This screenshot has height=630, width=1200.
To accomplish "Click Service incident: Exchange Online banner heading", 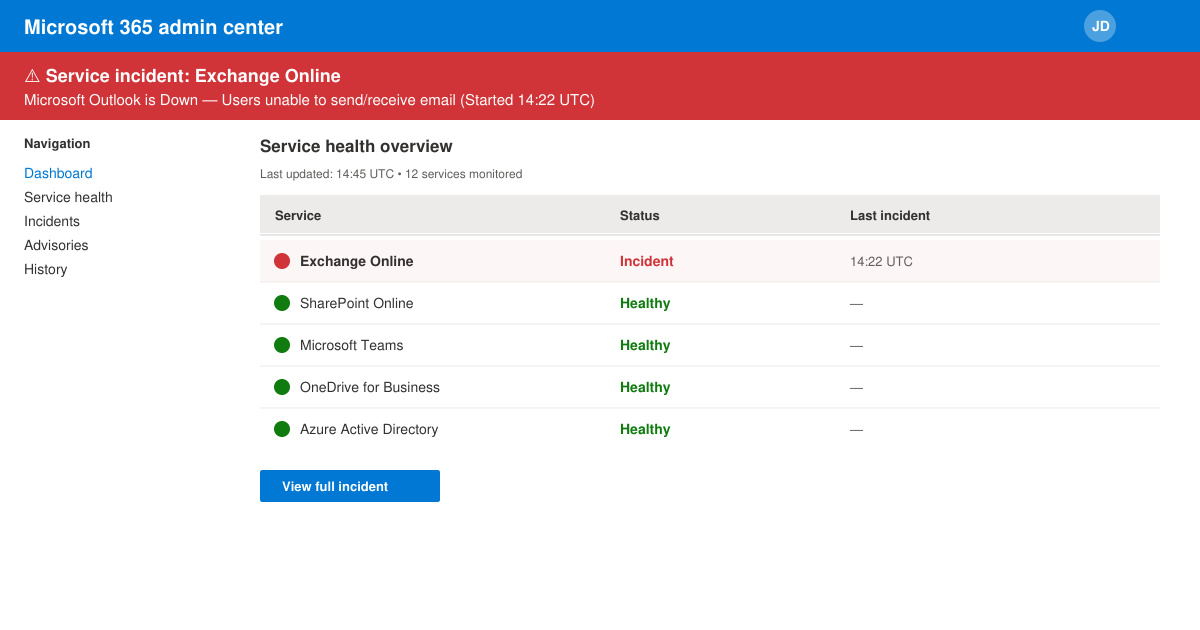I will 182,76.
